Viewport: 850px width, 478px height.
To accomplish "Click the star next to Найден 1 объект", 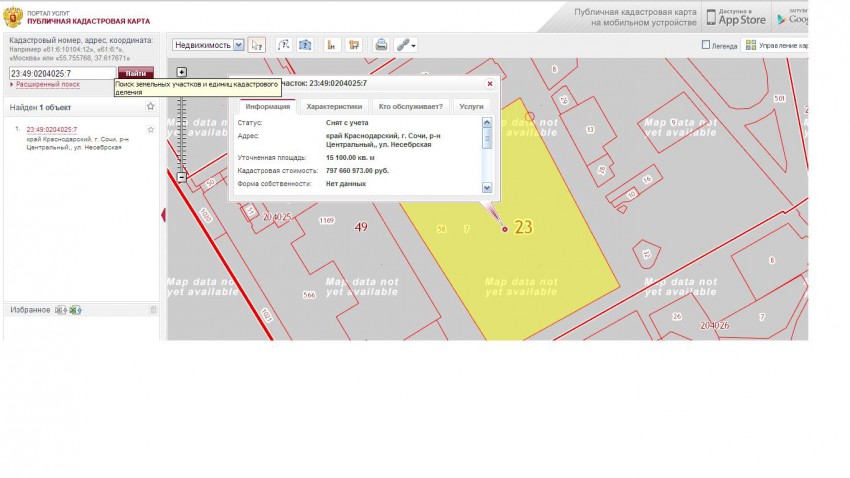I will pos(150,106).
